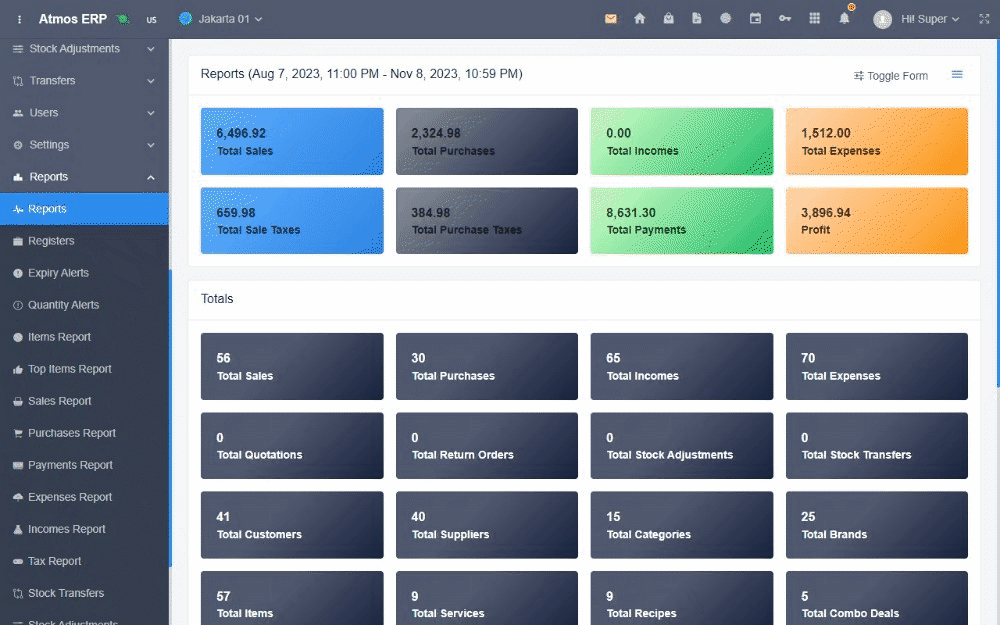Click the 8,631.30 Total Payments card

[x=682, y=221]
